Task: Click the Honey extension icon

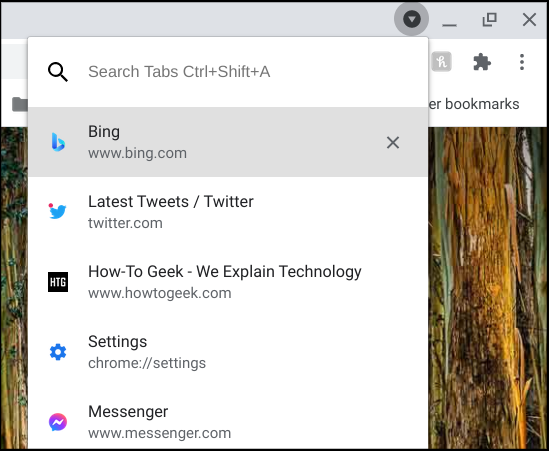Action: point(441,62)
